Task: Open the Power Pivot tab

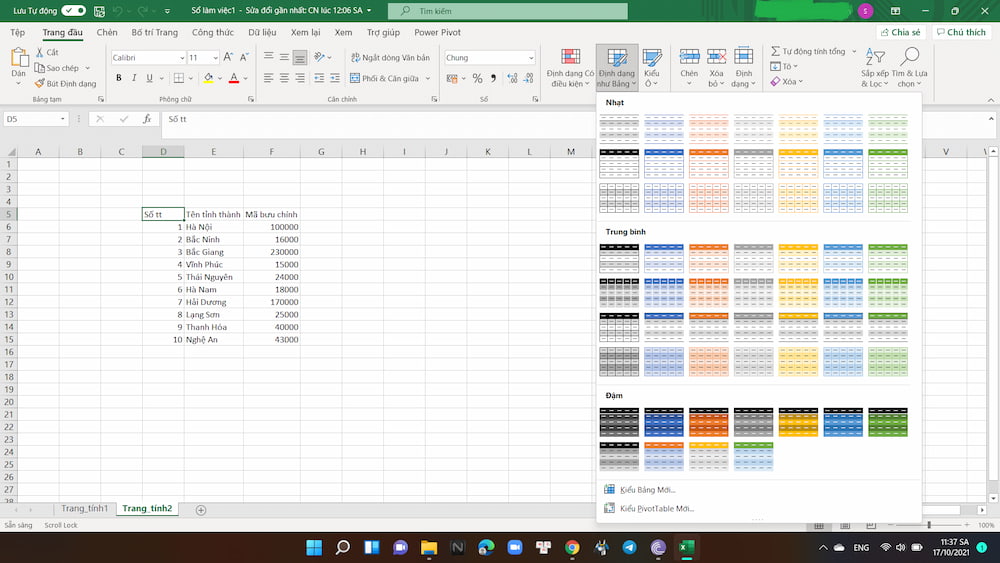Action: coord(437,32)
